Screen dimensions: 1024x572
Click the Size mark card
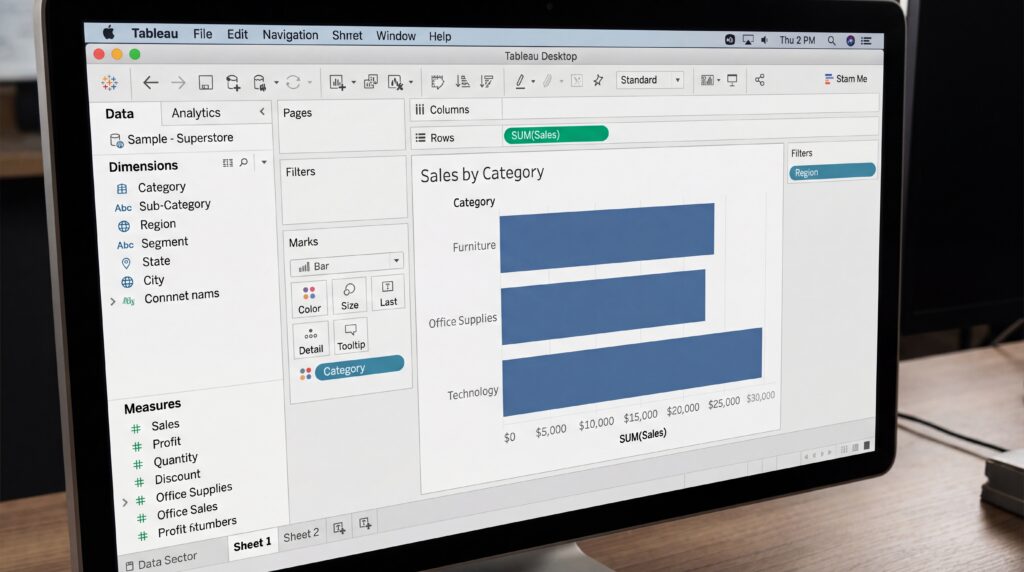349,296
